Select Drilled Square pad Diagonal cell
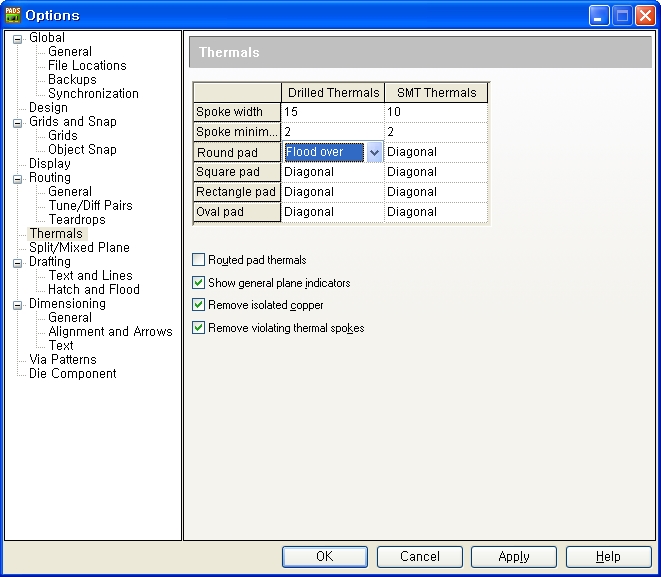661x577 pixels. pos(333,172)
